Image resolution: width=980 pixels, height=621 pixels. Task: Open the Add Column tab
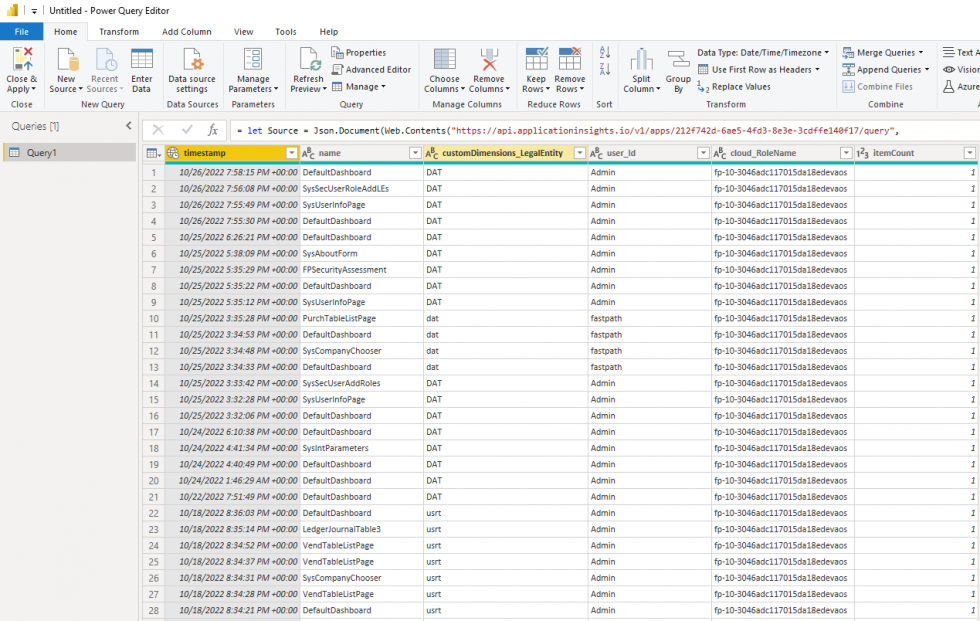tap(184, 31)
